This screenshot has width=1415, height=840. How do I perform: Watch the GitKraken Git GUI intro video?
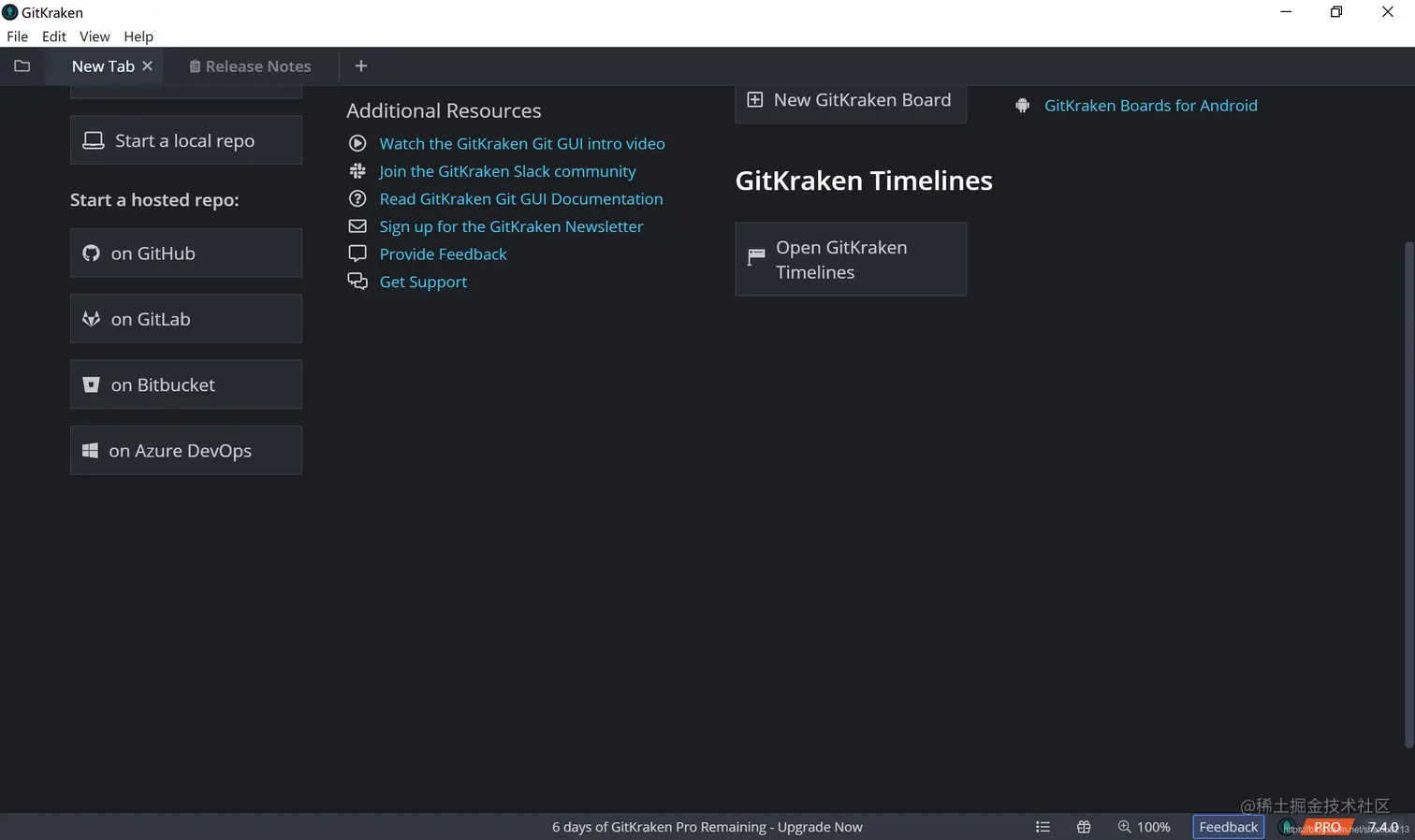pyautogui.click(x=522, y=143)
